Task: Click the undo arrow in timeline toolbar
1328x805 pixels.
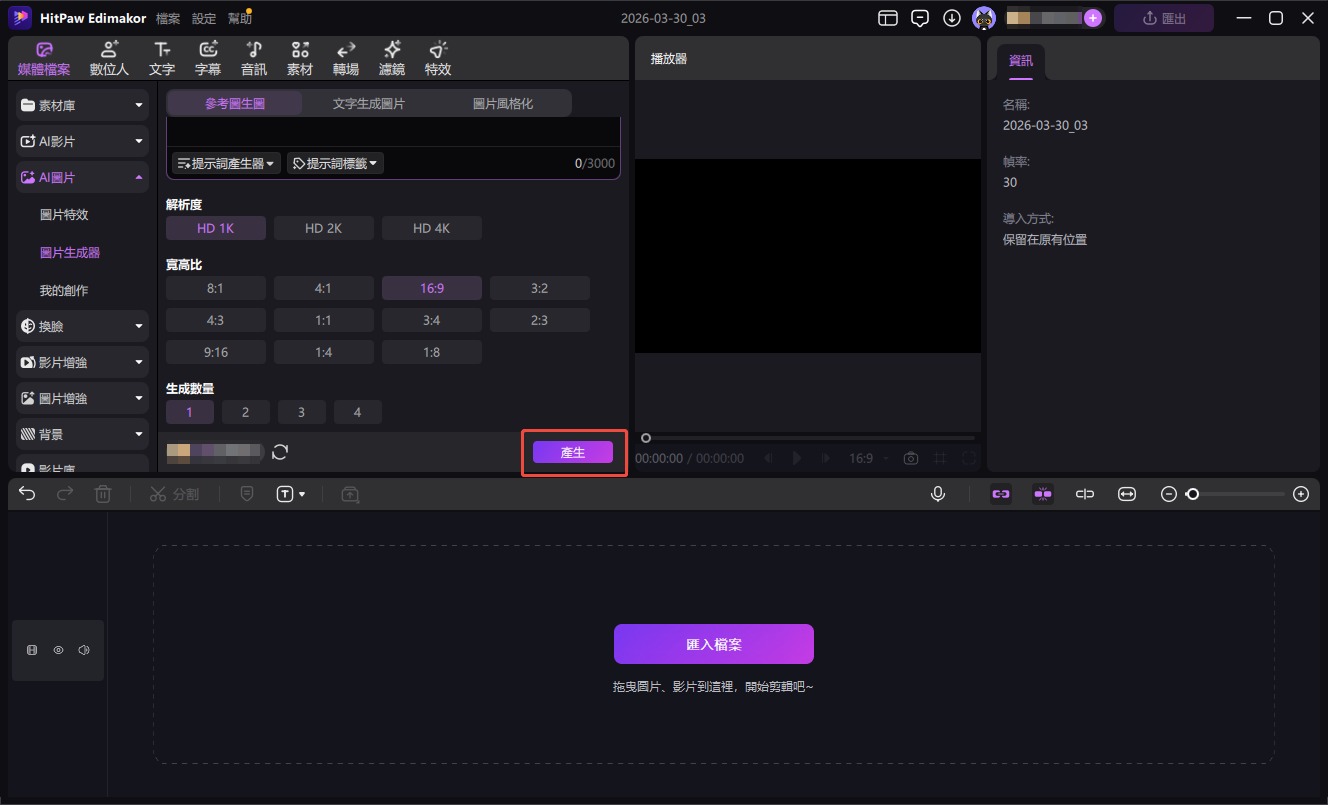Action: click(x=27, y=494)
